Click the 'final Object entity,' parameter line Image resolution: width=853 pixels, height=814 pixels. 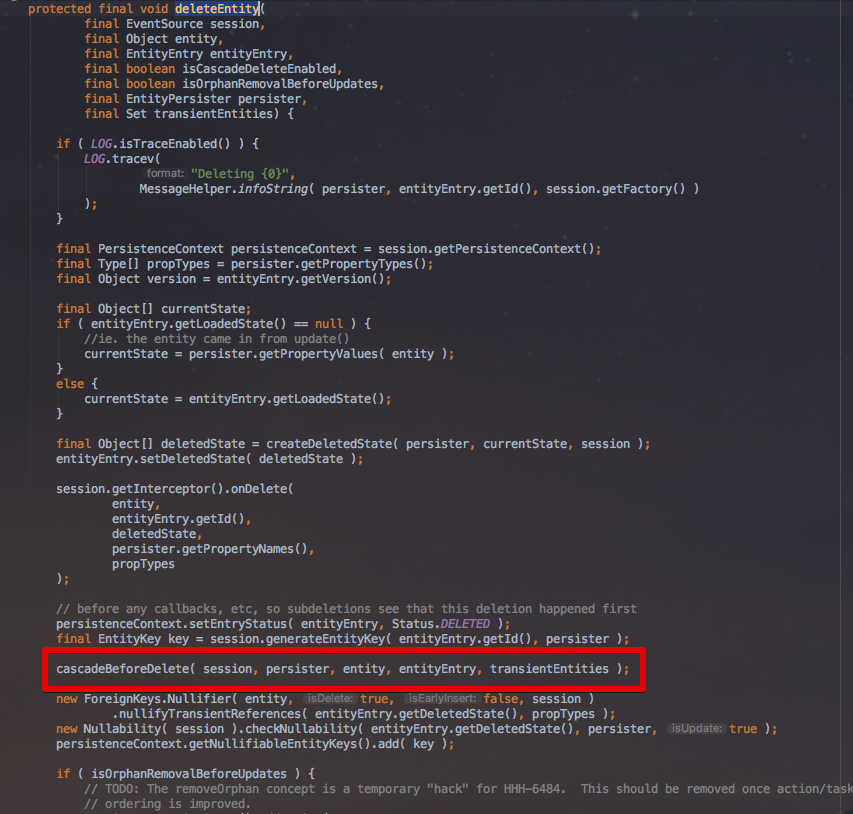pyautogui.click(x=153, y=39)
